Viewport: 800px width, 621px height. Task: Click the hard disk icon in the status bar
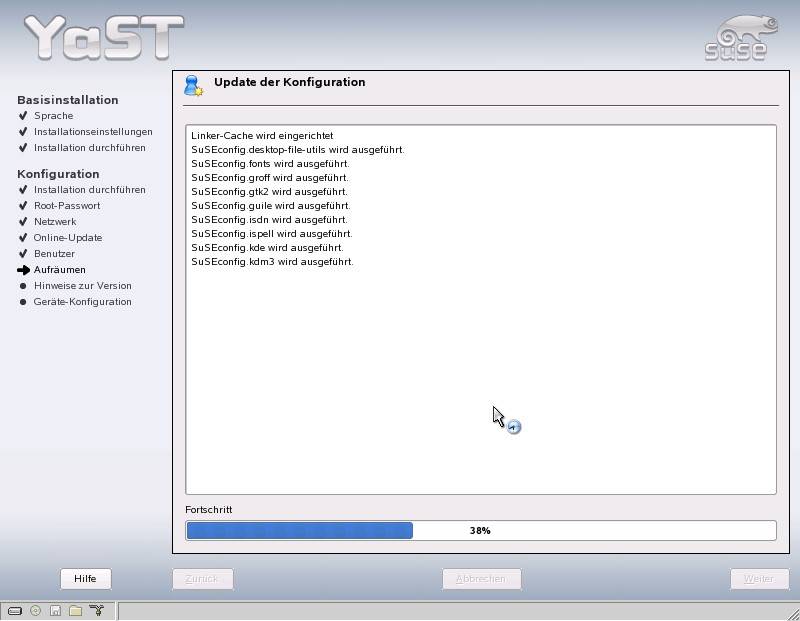click(x=15, y=610)
